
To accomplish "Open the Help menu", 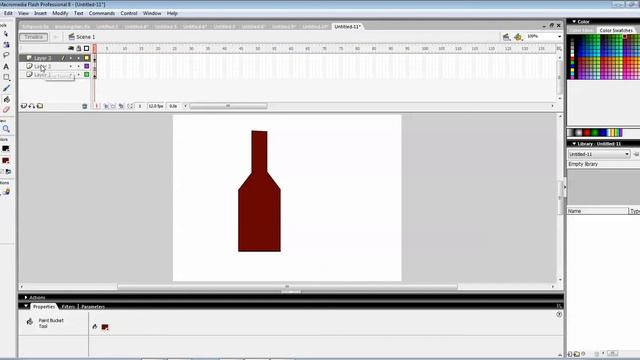I will click(x=172, y=13).
